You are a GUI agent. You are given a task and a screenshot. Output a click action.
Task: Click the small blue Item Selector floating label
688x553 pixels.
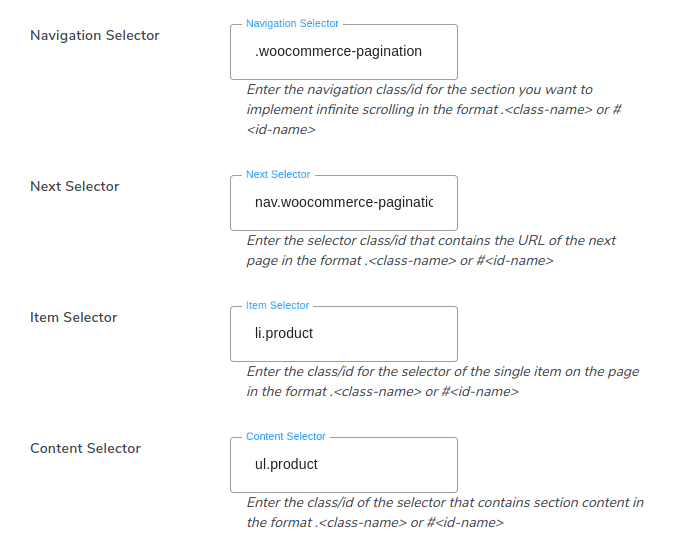[x=277, y=305]
